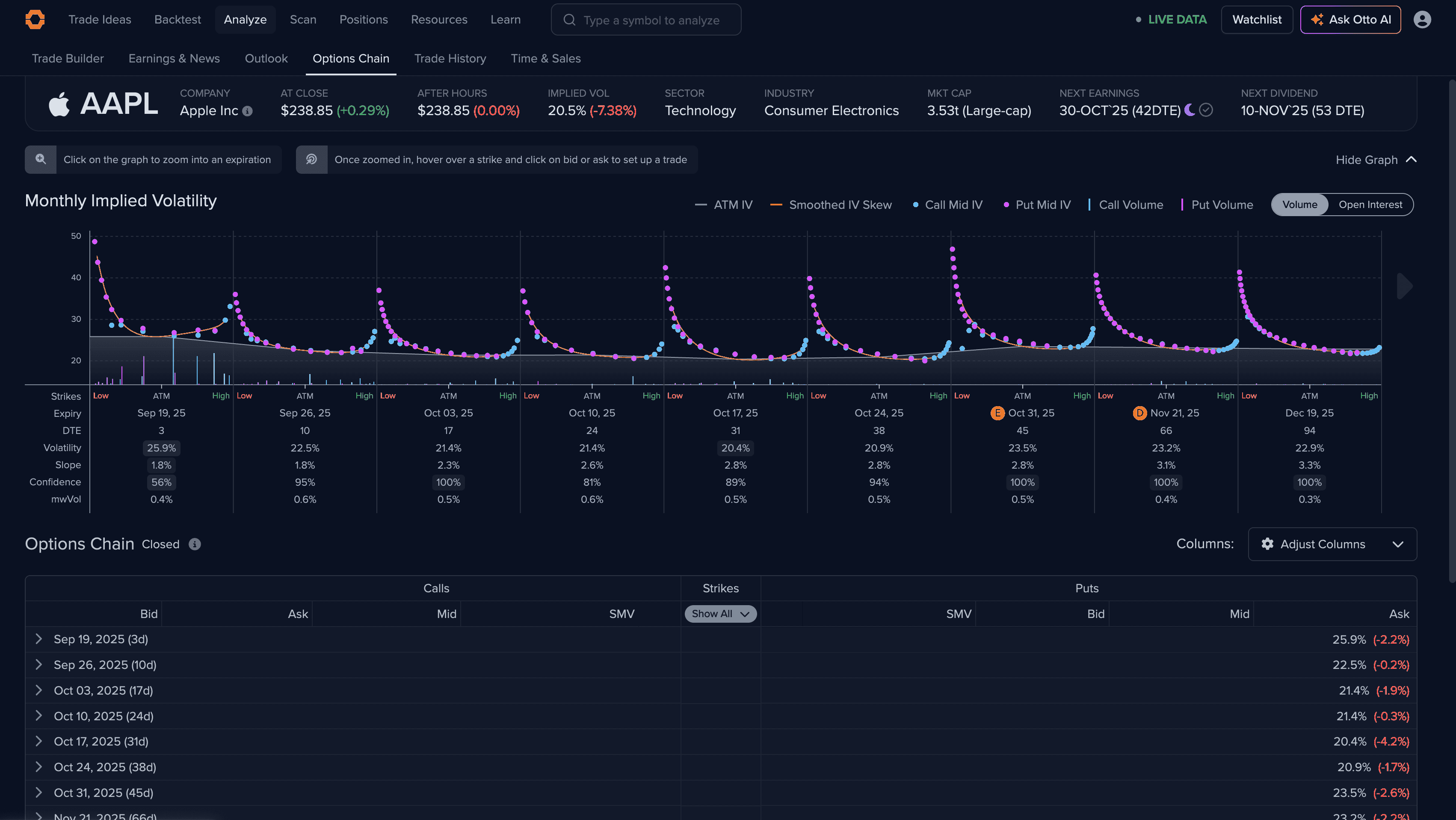1456x820 pixels.
Task: Click the Puts column group header
Action: 1087,588
